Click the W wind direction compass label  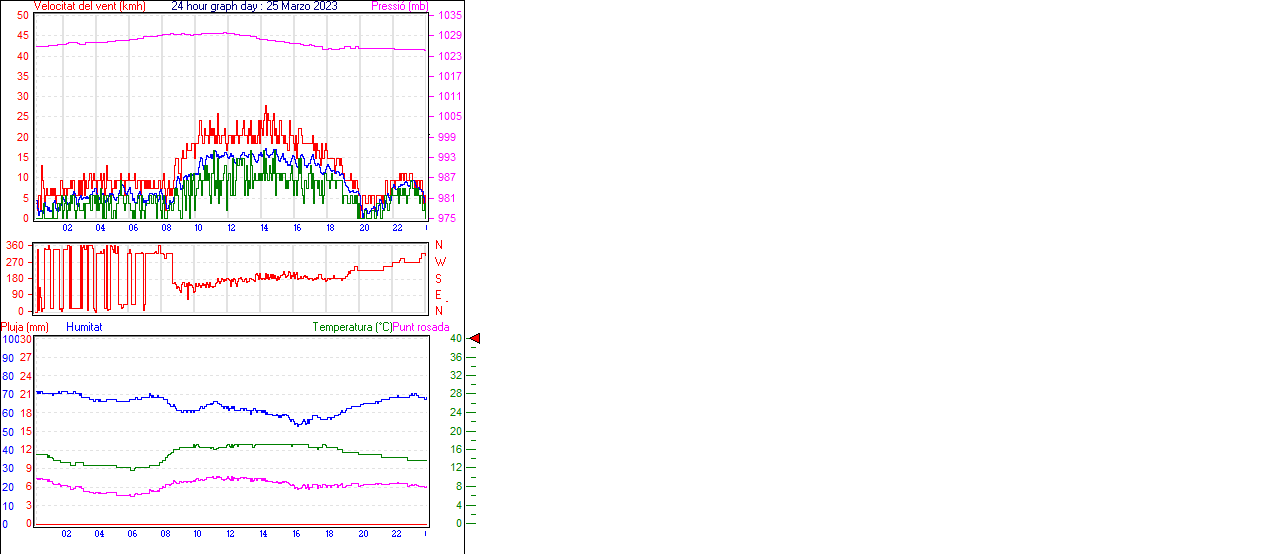point(440,262)
